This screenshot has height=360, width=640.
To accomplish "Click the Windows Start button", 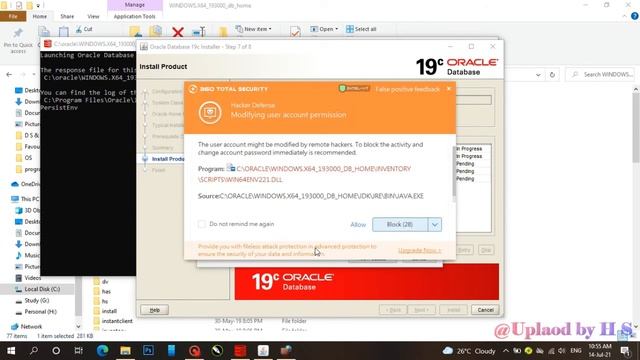I will pos(11,351).
